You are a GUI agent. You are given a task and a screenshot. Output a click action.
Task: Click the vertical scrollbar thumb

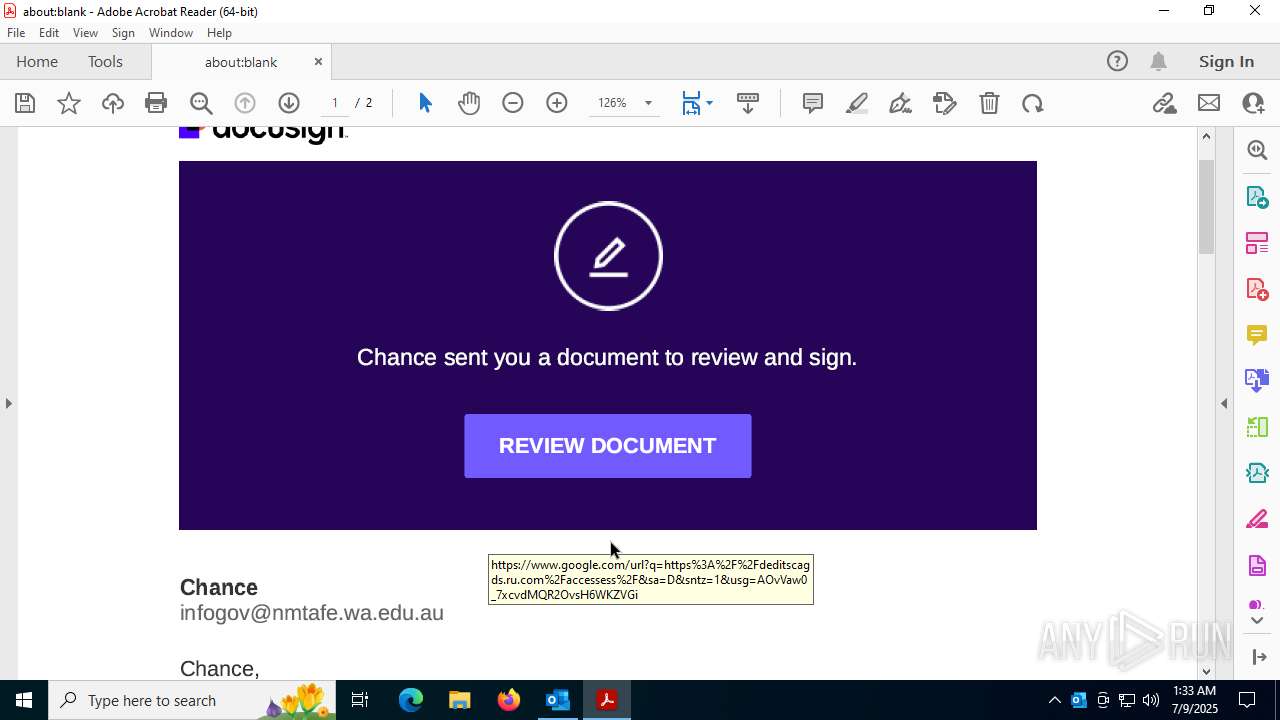[1207, 206]
